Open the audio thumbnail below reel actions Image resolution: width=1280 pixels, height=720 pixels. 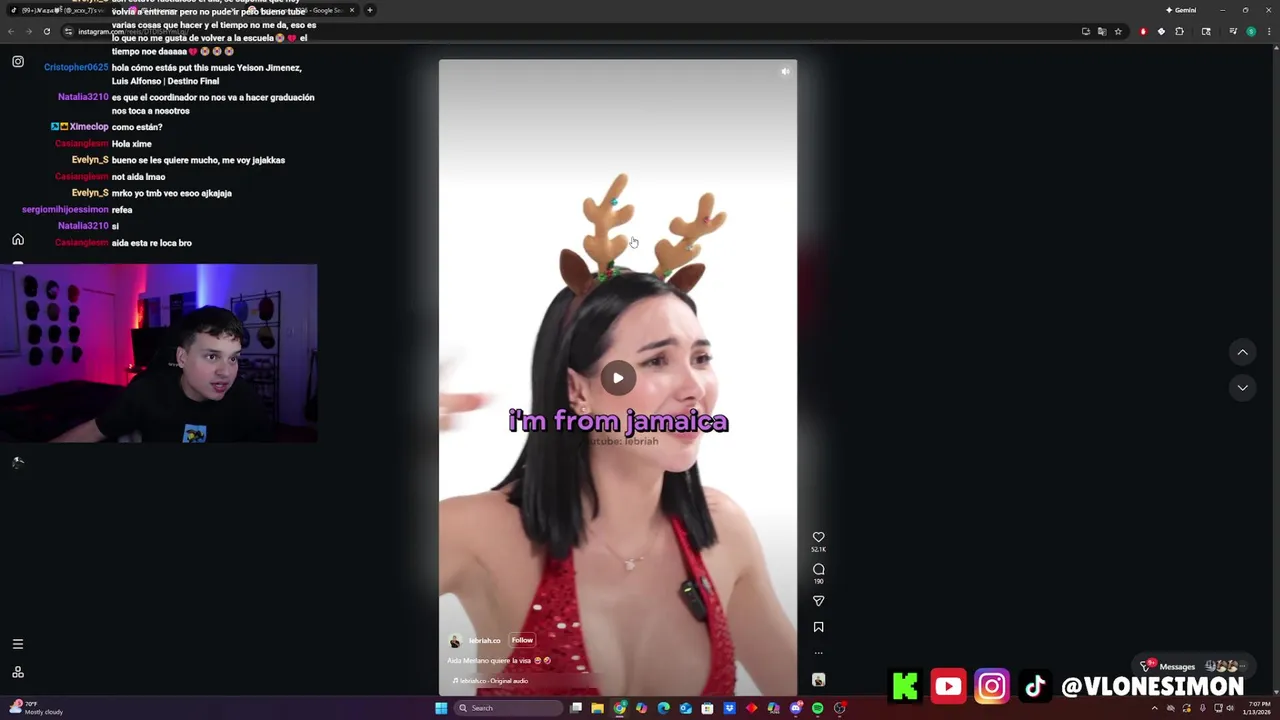[x=818, y=680]
